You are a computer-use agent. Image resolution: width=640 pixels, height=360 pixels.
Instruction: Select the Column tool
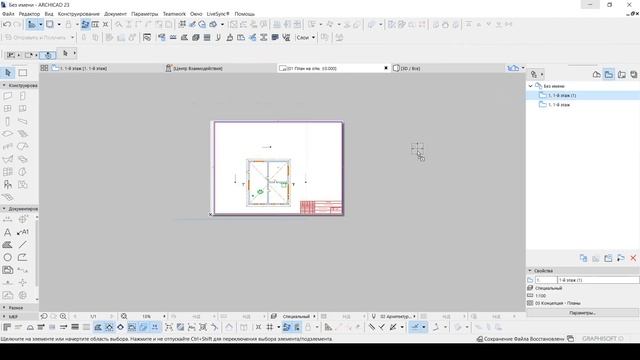tap(8, 121)
